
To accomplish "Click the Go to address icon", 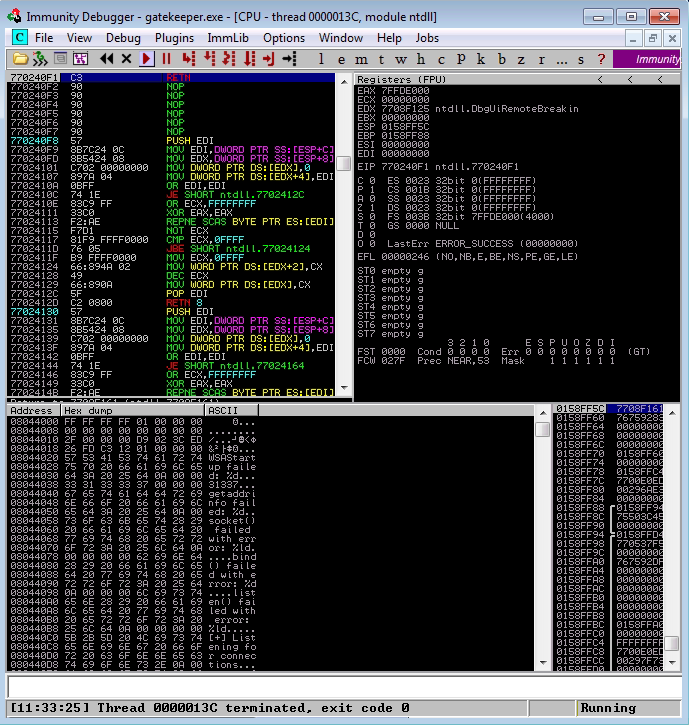I will click(x=289, y=59).
